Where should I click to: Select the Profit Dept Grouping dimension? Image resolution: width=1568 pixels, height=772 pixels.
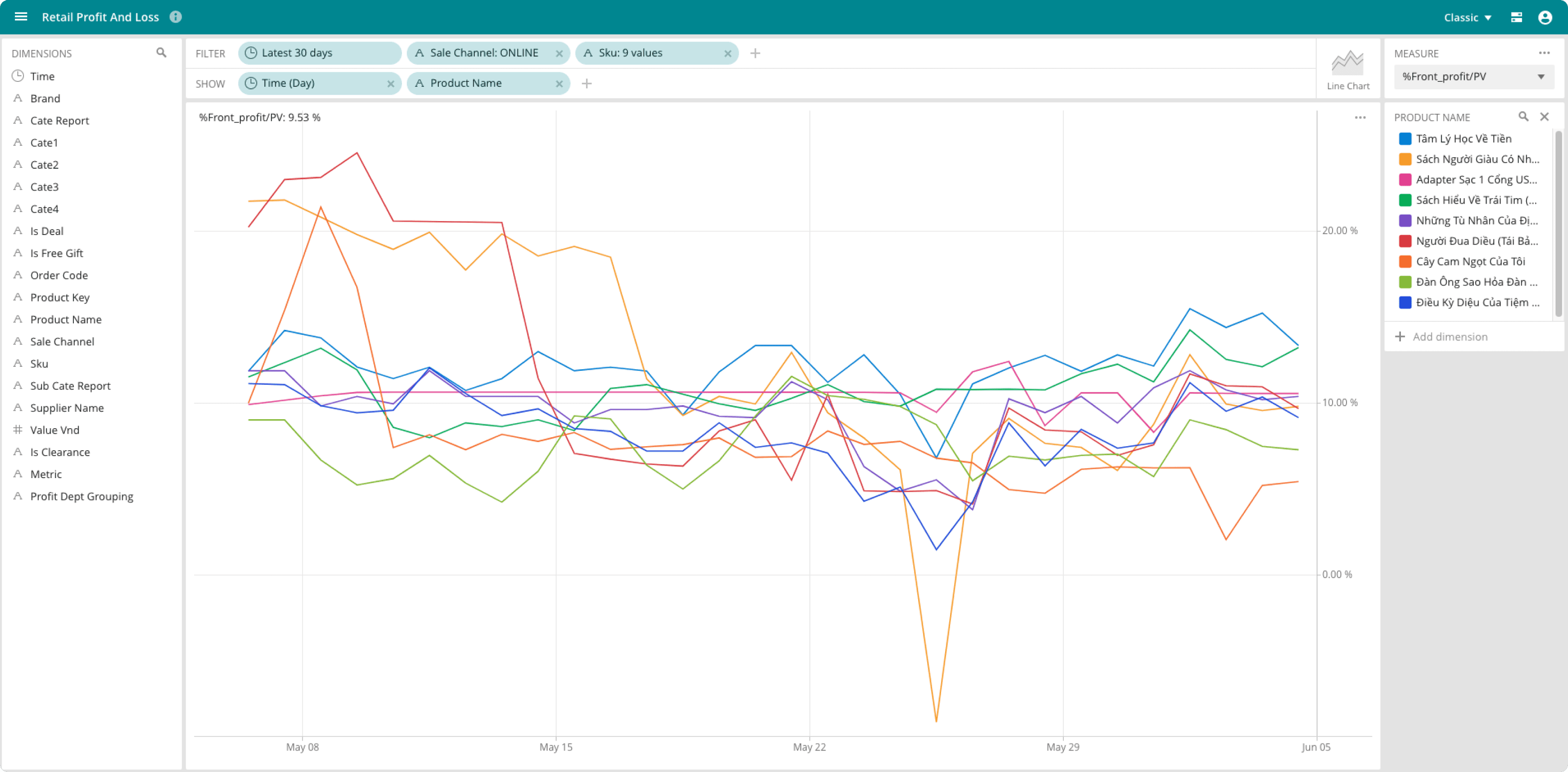[x=91, y=496]
